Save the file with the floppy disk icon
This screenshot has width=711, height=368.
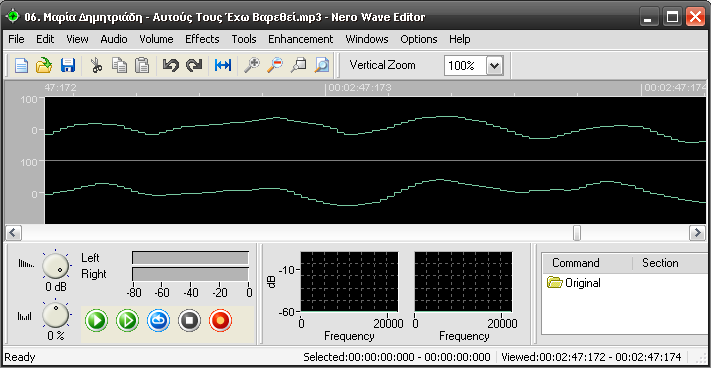coord(68,66)
